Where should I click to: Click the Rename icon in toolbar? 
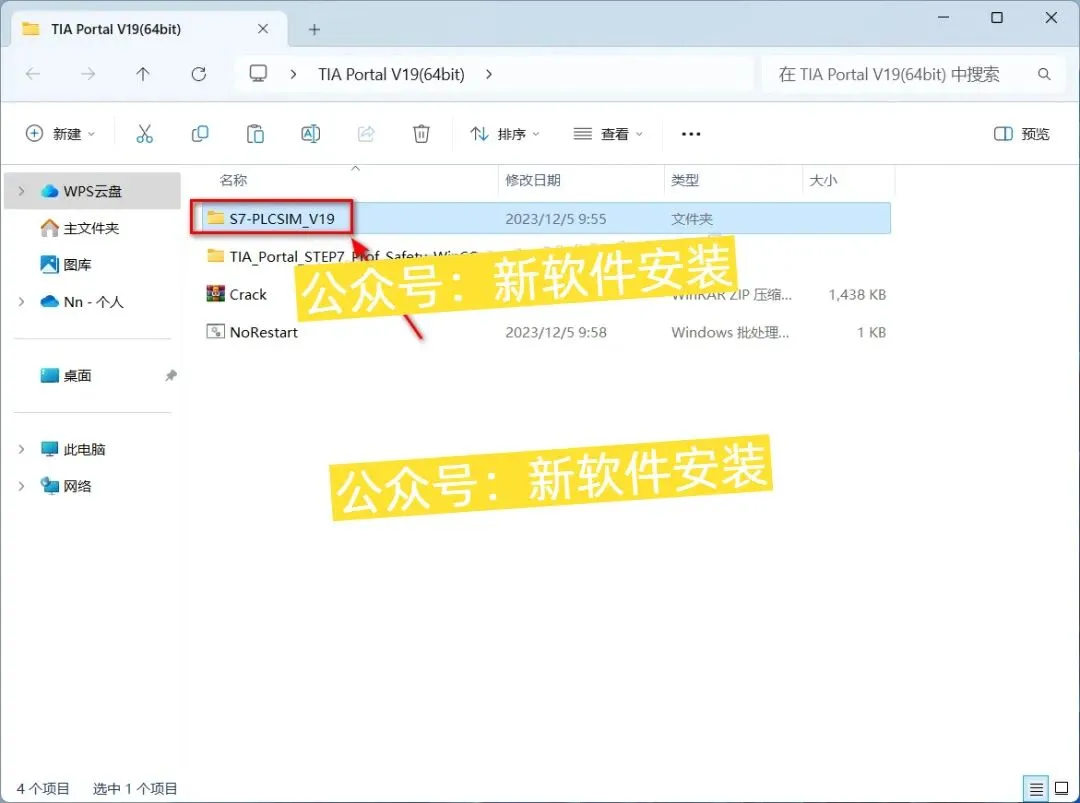point(311,134)
